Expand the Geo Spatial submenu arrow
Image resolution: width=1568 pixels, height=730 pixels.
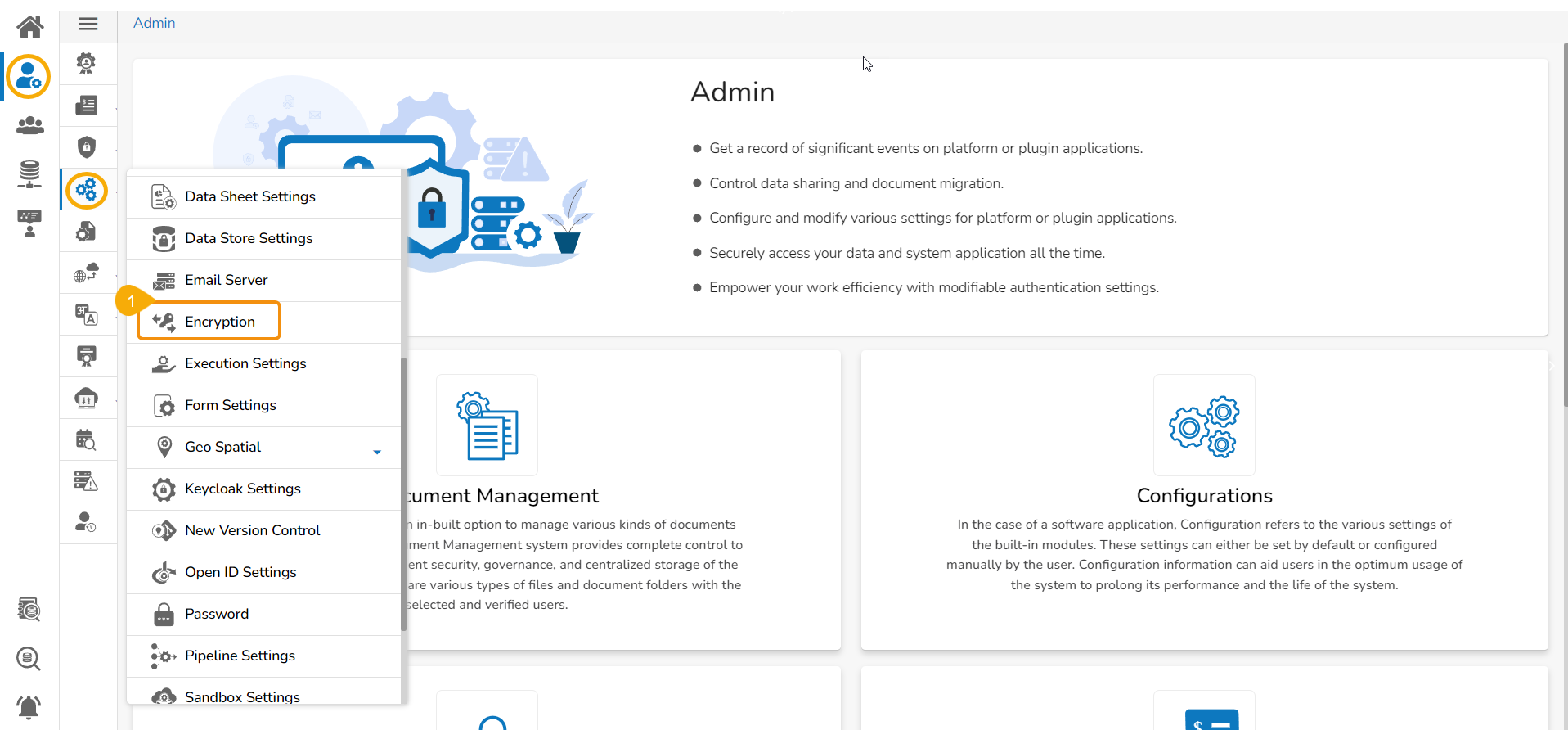pyautogui.click(x=377, y=452)
